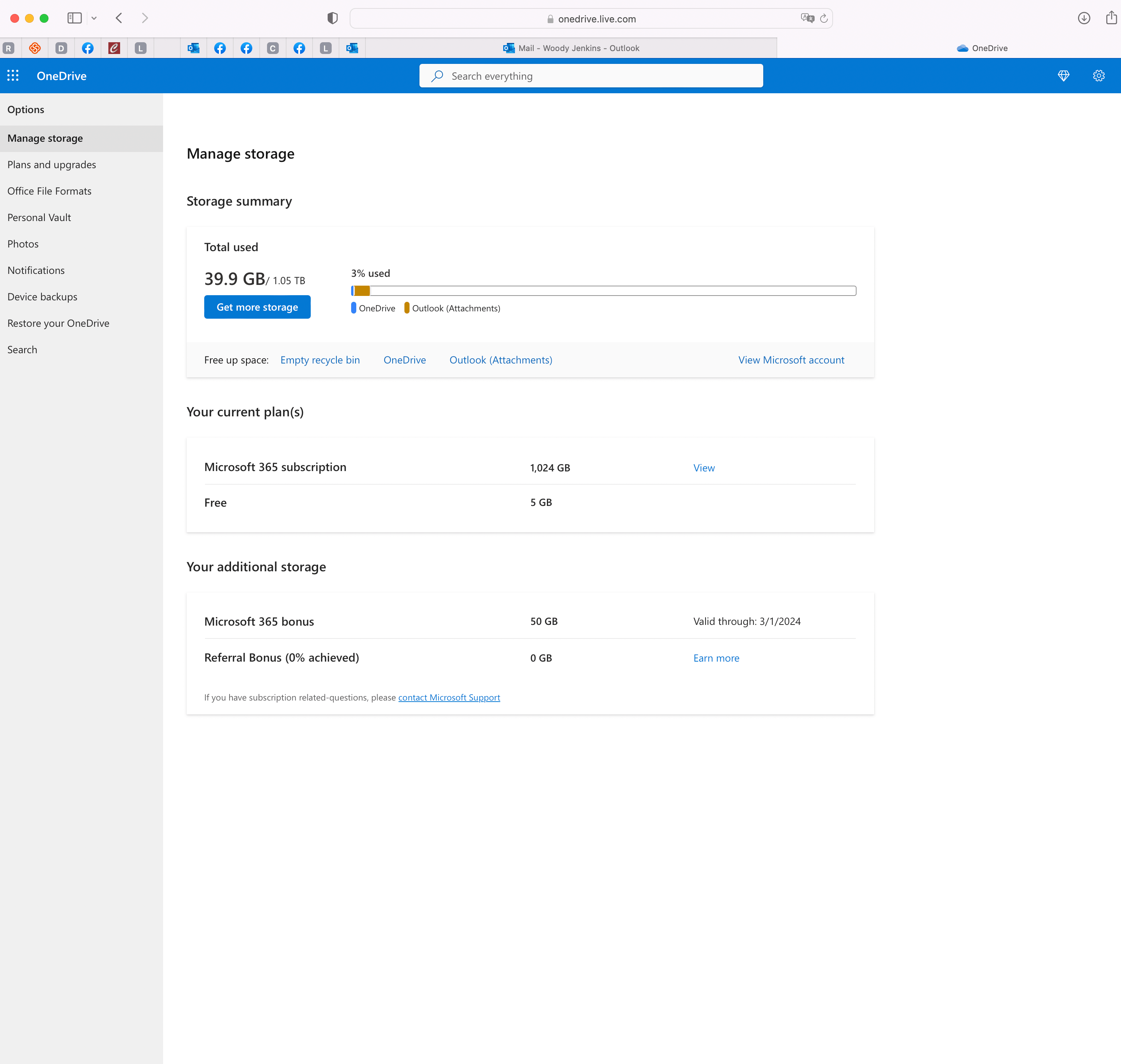This screenshot has height=1064, width=1121.
Task: Open the Safari share button
Action: click(1111, 18)
